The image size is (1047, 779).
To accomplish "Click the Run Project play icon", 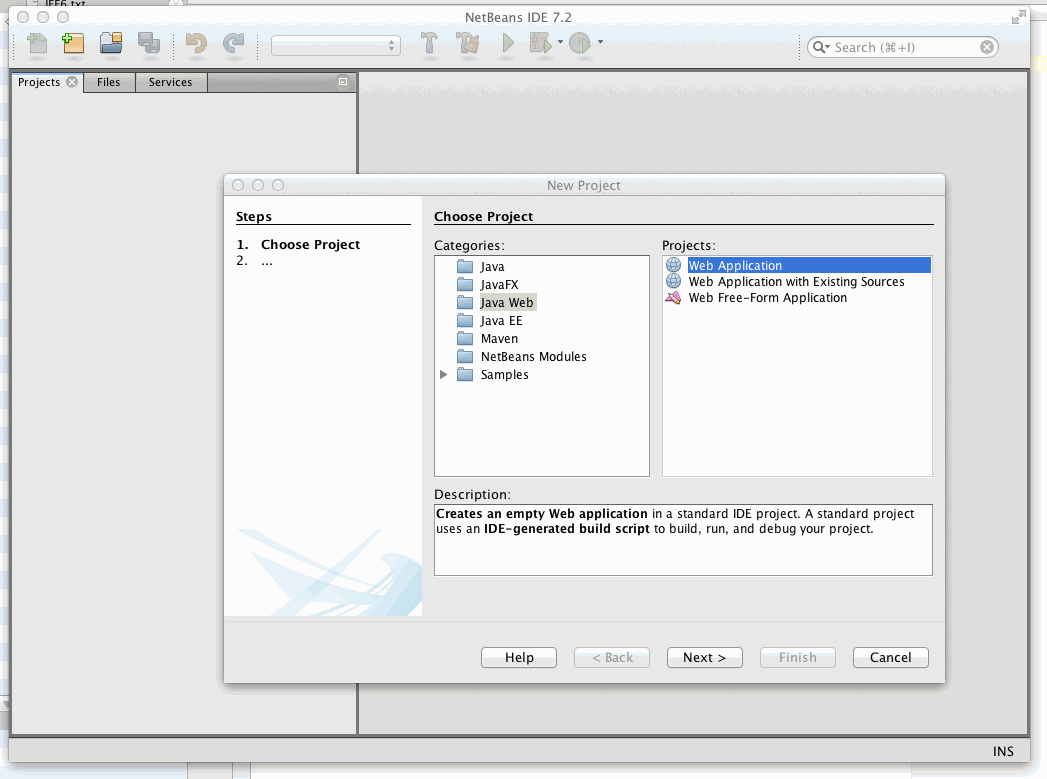I will (x=508, y=44).
